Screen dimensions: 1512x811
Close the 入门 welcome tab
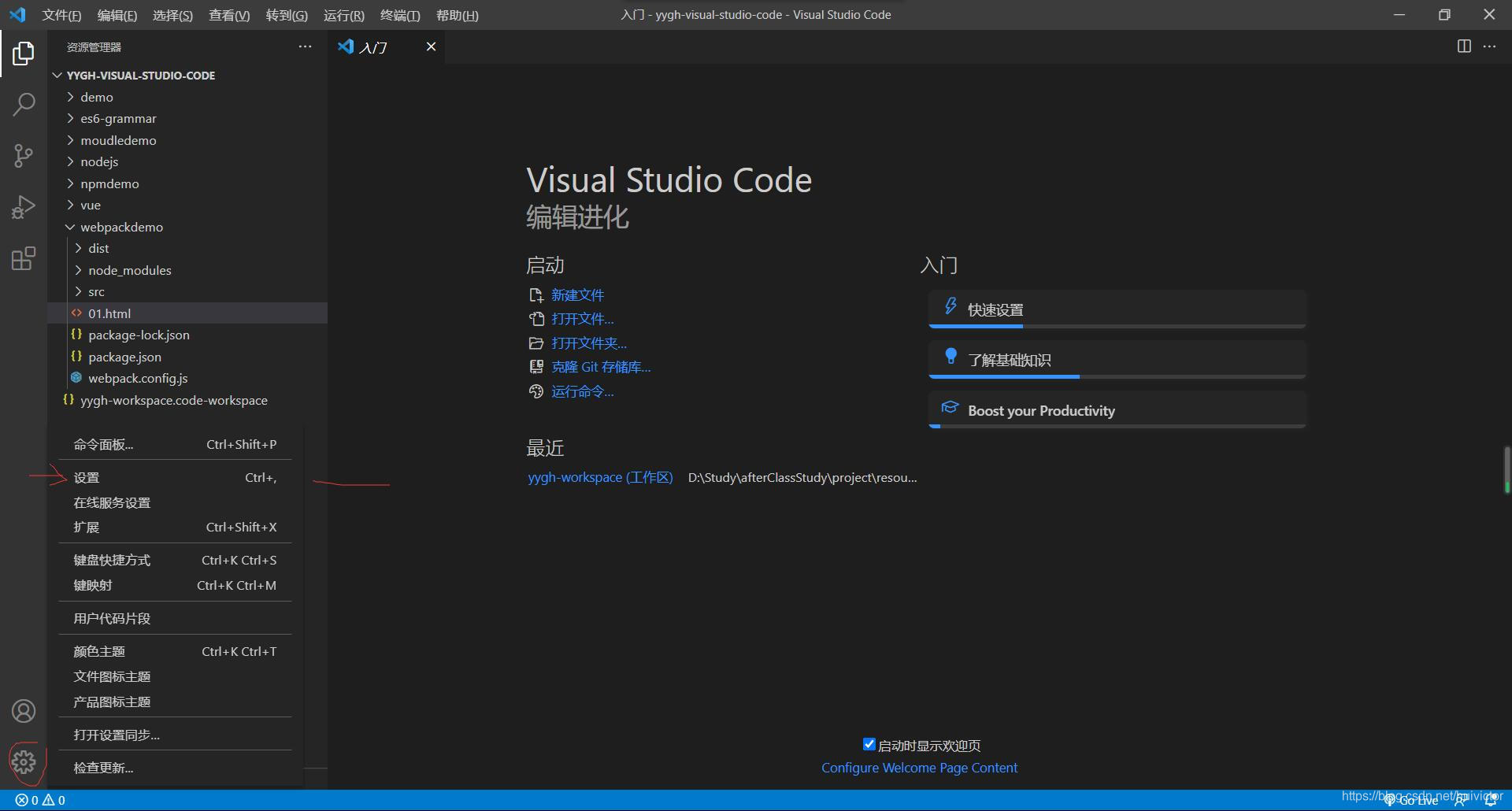point(431,47)
